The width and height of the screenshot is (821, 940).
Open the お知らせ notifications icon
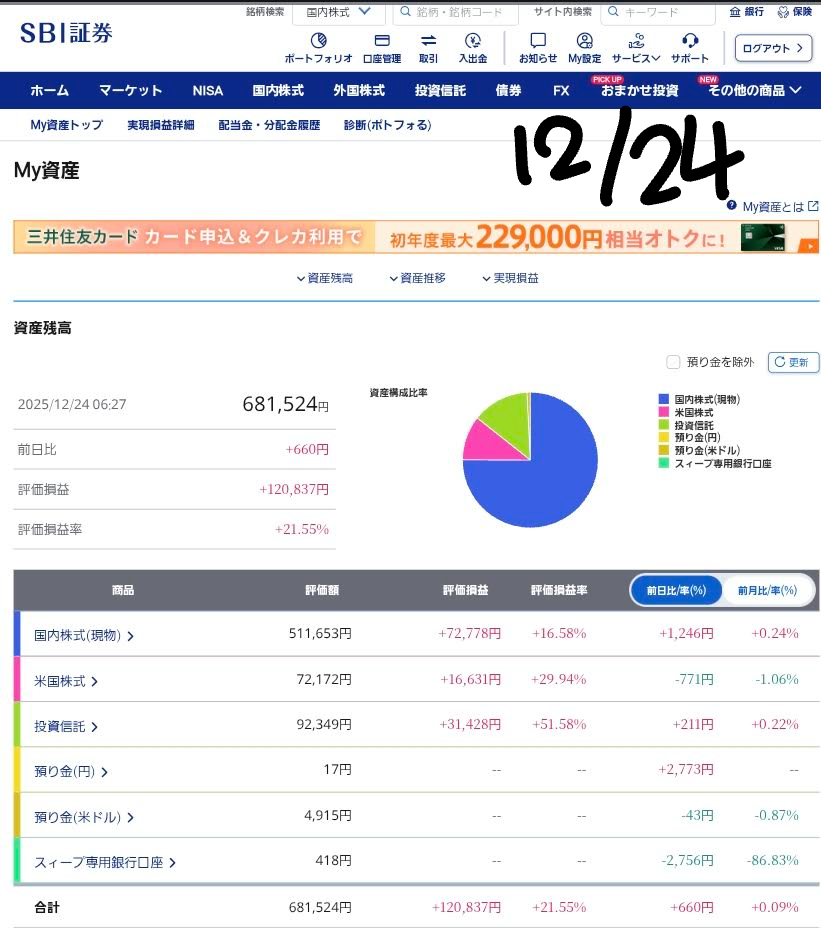[x=538, y=41]
